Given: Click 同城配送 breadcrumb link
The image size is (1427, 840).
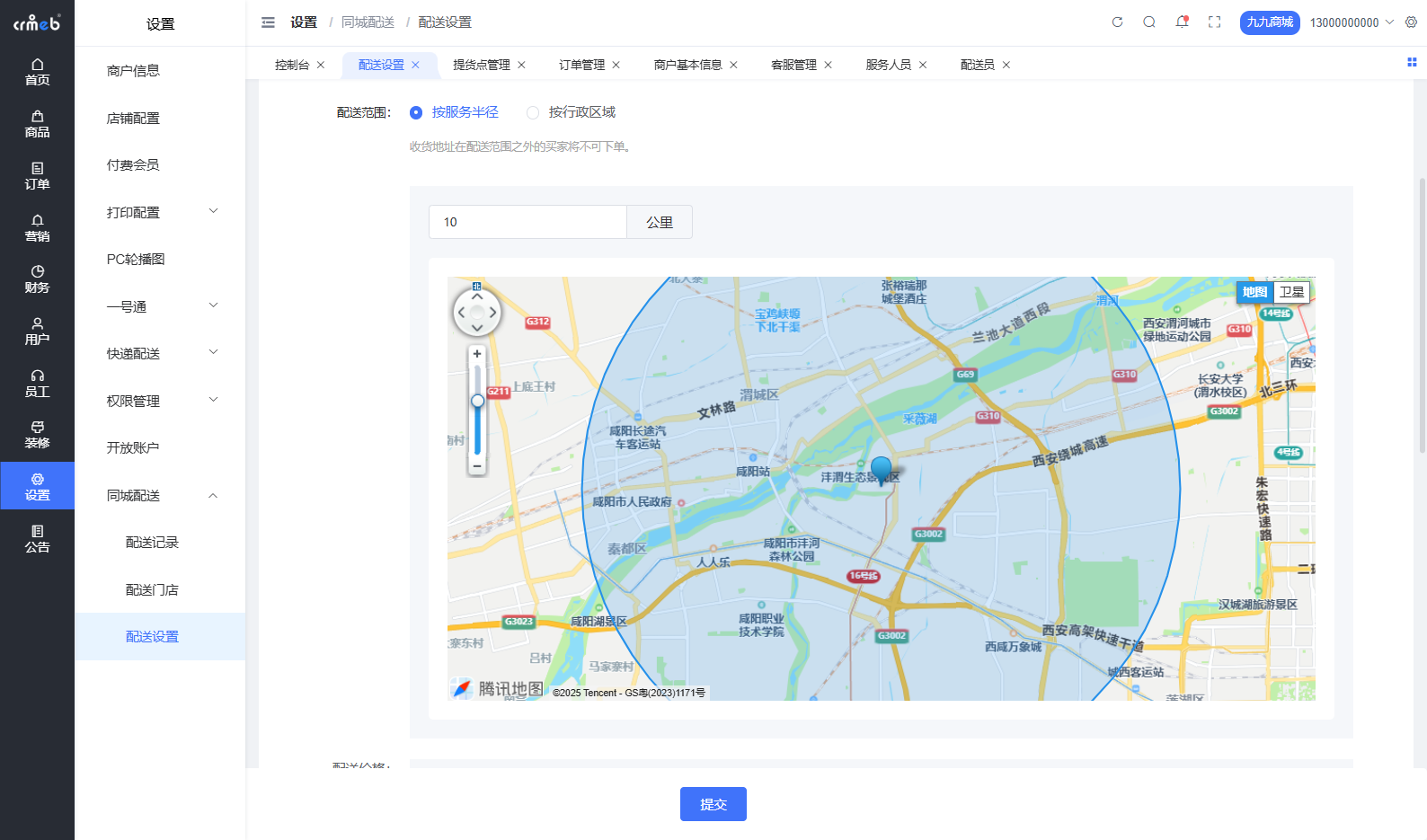Looking at the screenshot, I should [x=368, y=22].
